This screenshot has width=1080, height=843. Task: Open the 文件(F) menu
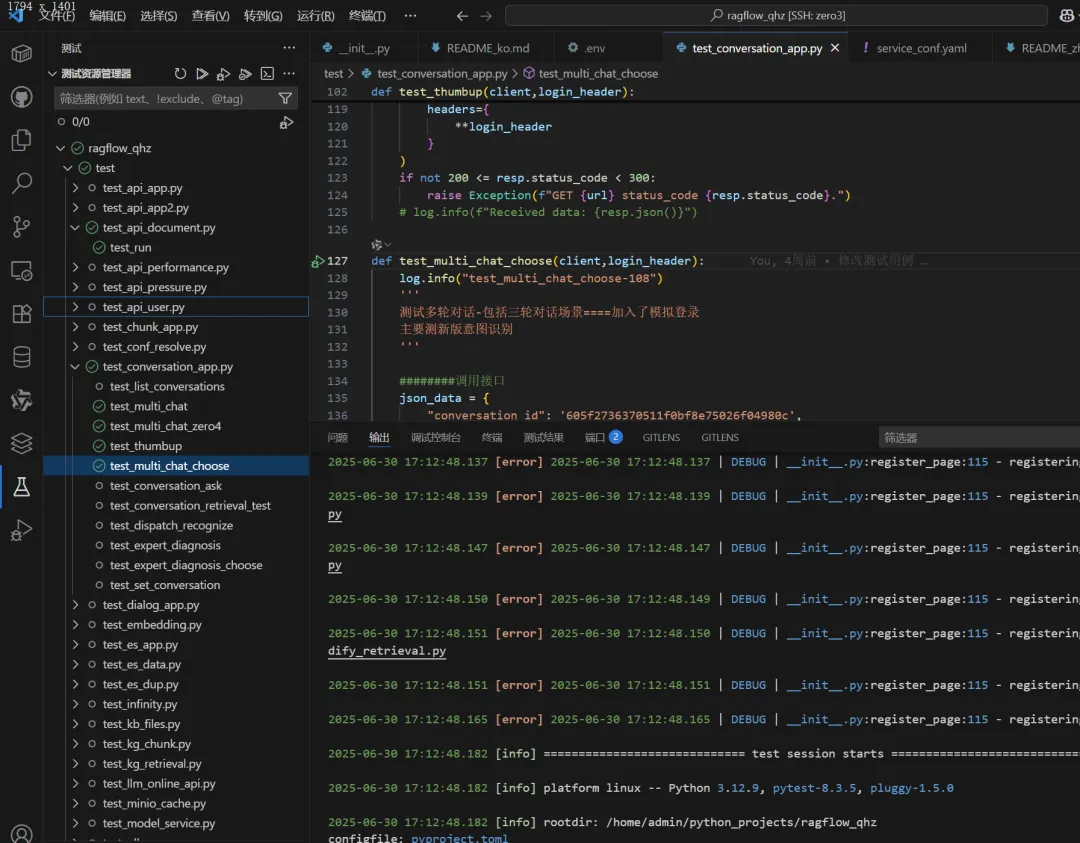click(56, 15)
